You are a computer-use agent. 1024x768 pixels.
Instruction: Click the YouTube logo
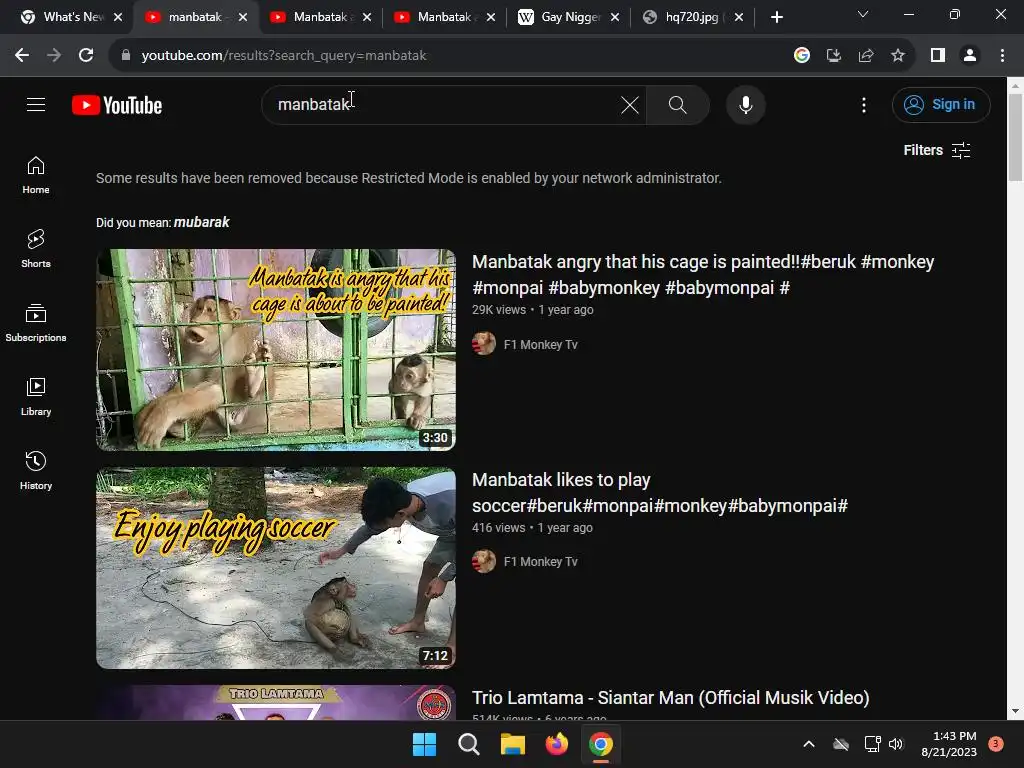(117, 105)
